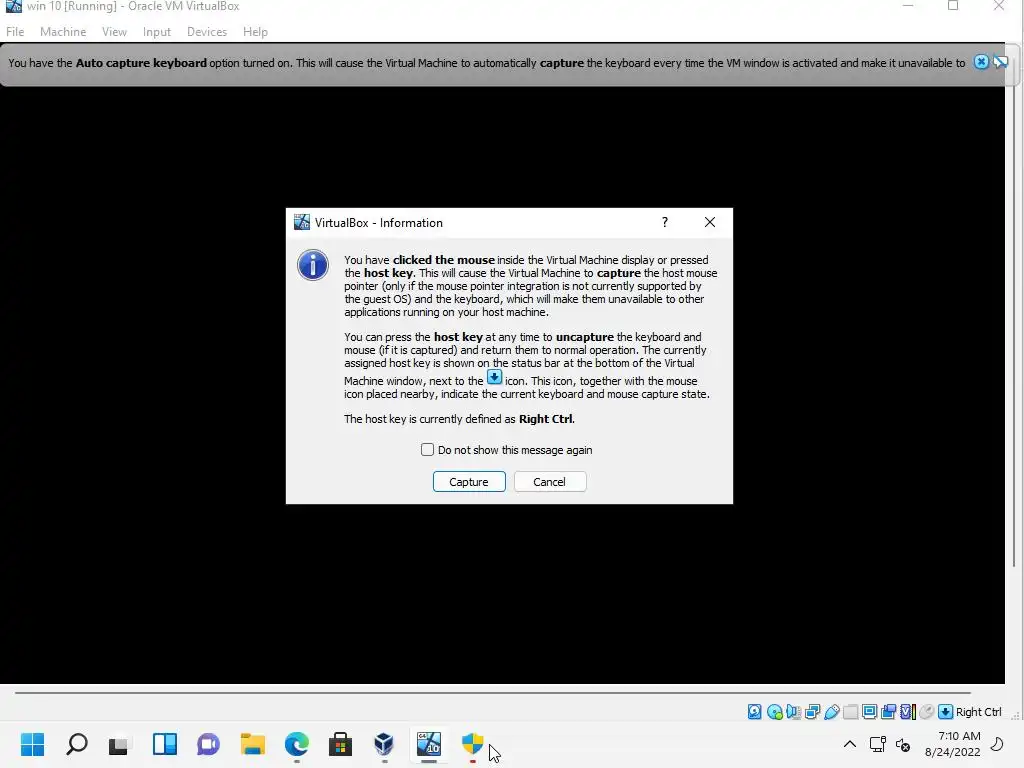Maximize the VirtualBox VM window
Viewport: 1024px width, 768px height.
[953, 6]
